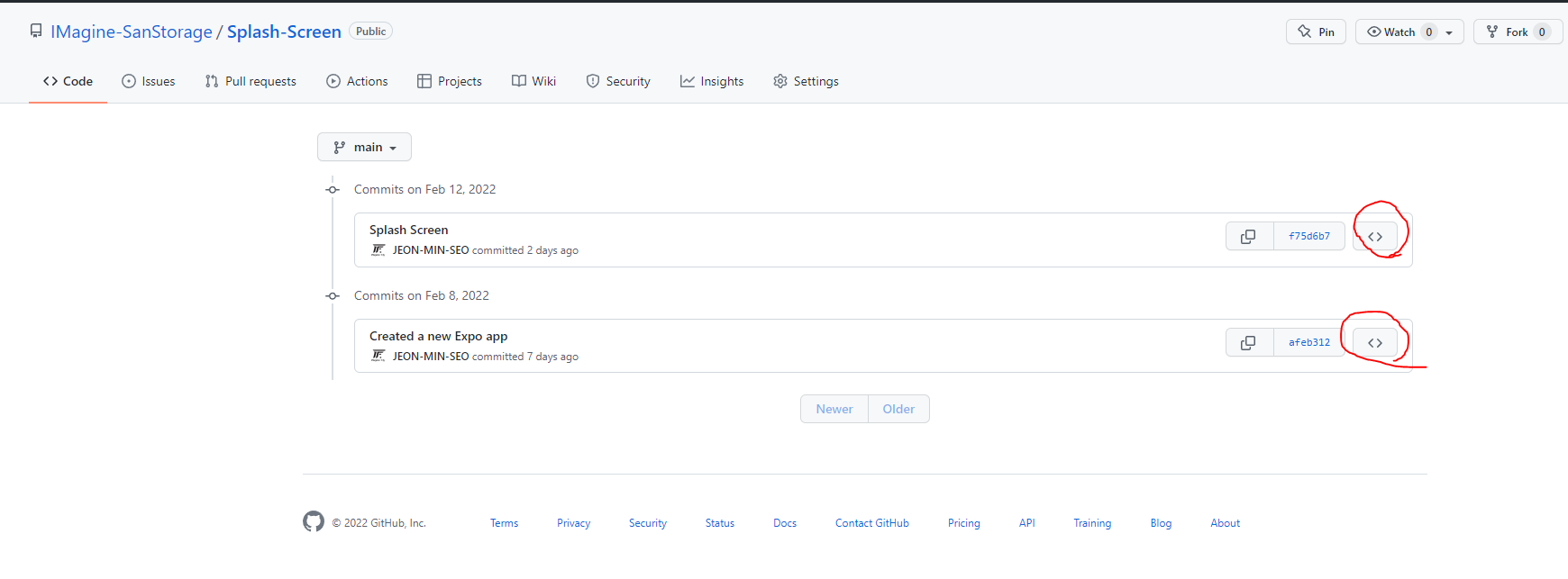This screenshot has width=1568, height=579.
Task: Open repository Settings tab
Action: point(806,81)
